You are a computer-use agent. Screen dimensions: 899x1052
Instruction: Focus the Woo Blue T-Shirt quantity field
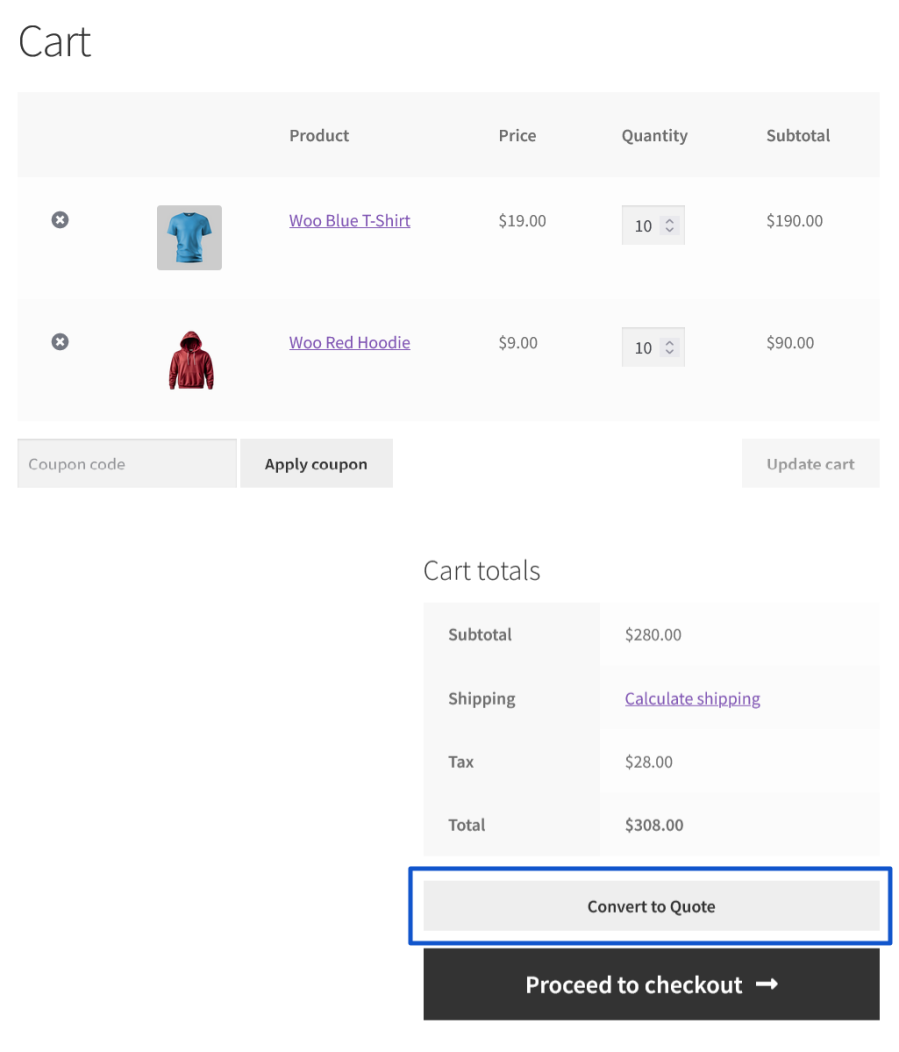coord(642,226)
